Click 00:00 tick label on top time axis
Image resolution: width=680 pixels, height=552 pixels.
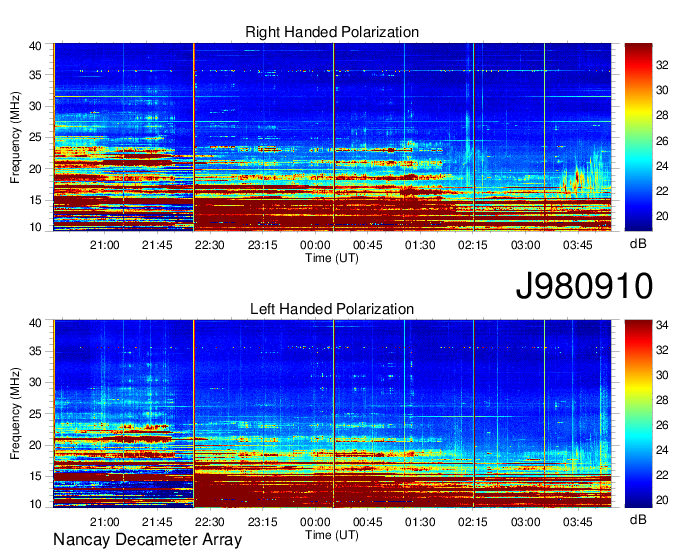315,245
